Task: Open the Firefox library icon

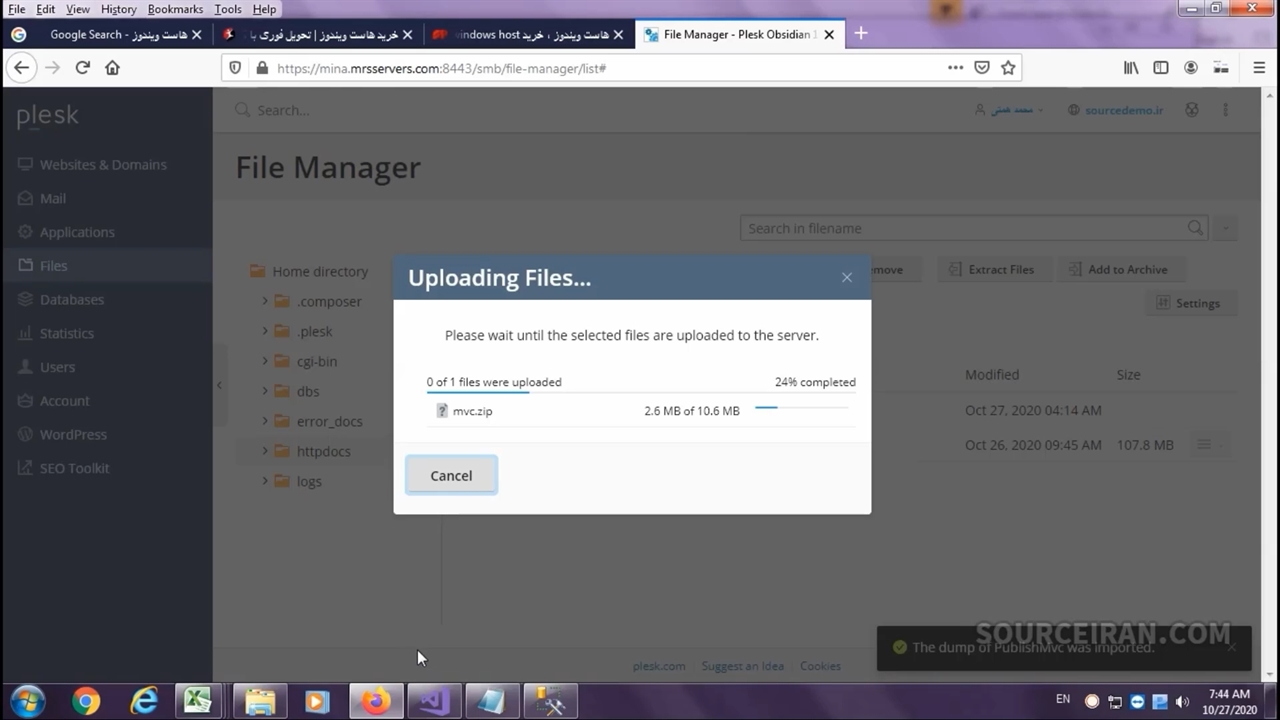Action: tap(1131, 68)
